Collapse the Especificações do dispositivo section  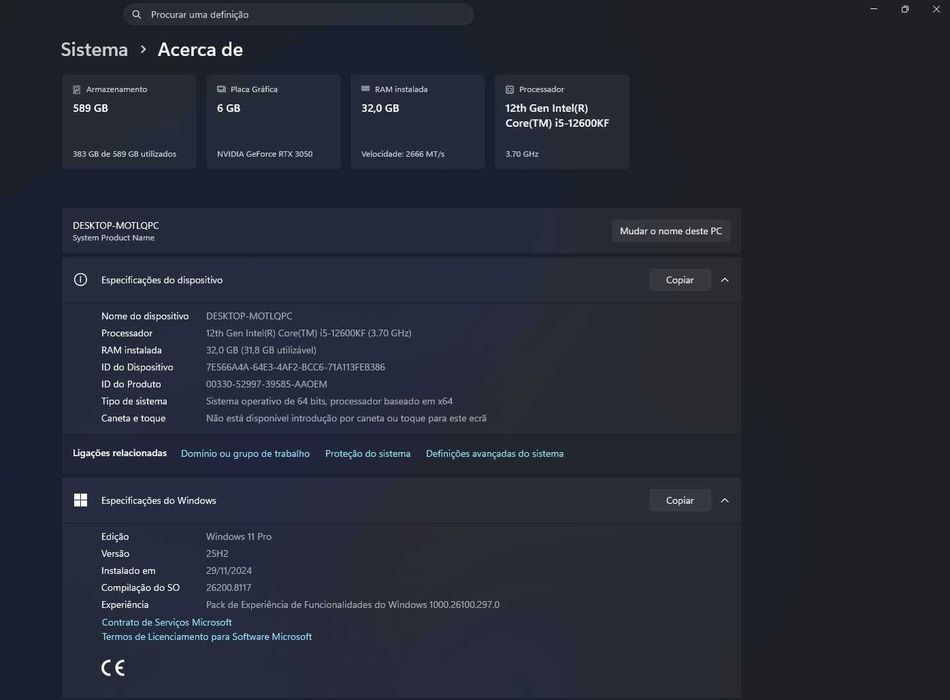tap(725, 280)
